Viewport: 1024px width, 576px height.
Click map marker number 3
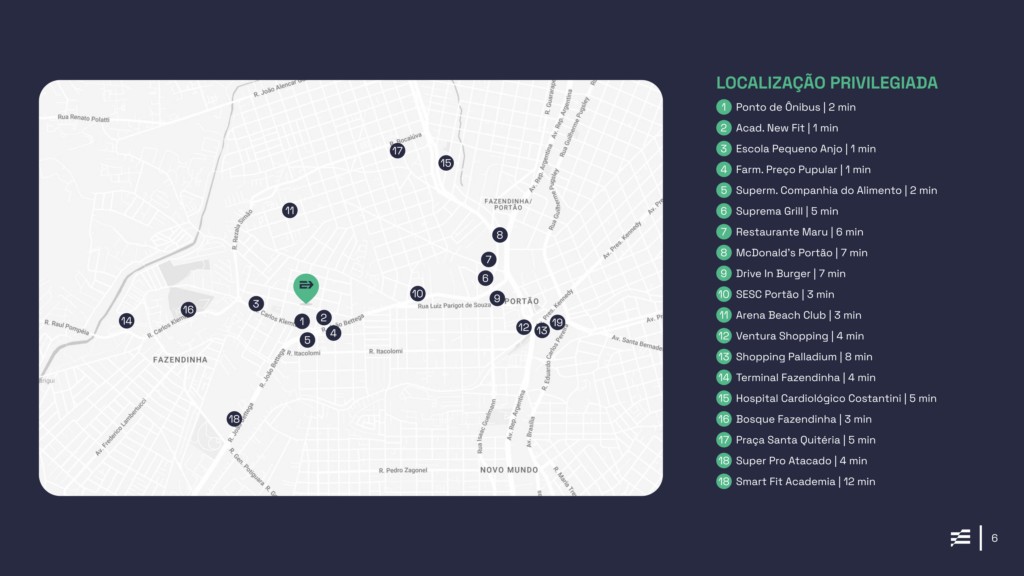(x=256, y=304)
